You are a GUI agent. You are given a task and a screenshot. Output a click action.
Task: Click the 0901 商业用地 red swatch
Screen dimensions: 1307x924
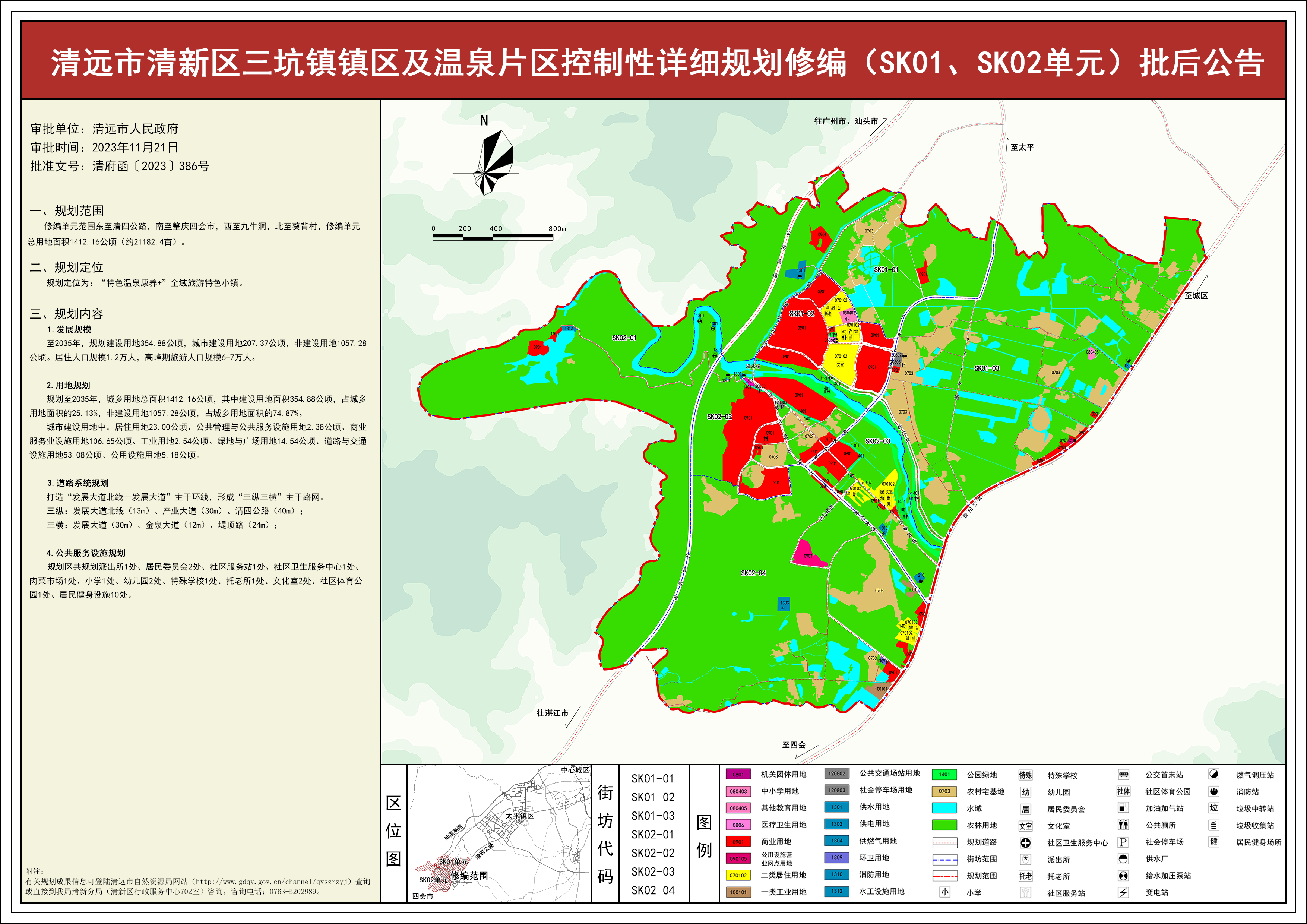738,841
